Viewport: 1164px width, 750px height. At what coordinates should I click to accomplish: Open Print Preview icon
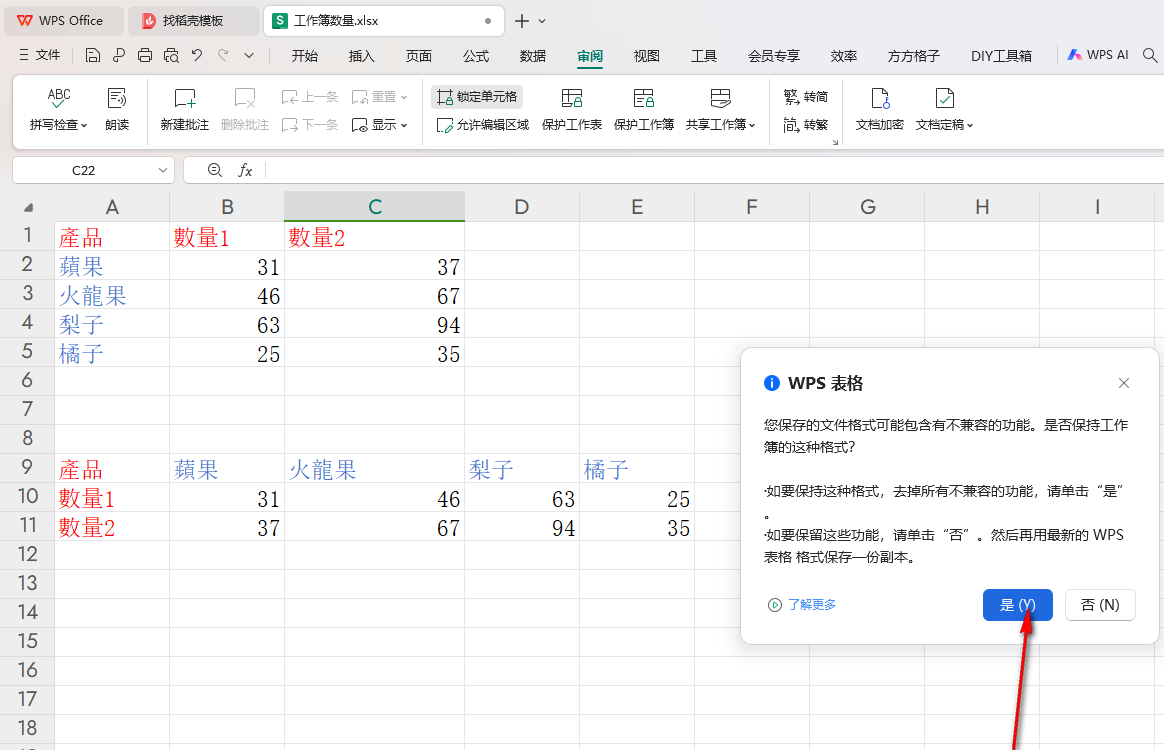(171, 56)
